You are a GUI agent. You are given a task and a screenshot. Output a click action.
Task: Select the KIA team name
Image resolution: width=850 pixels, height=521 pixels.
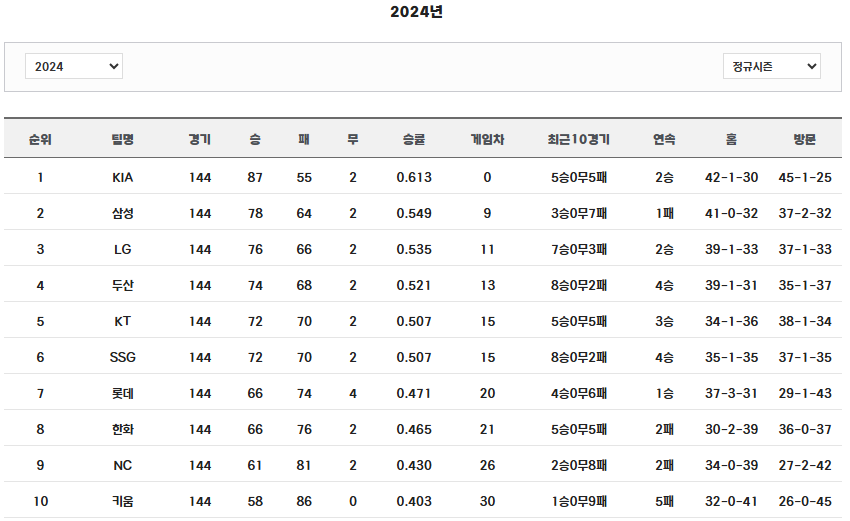[123, 177]
